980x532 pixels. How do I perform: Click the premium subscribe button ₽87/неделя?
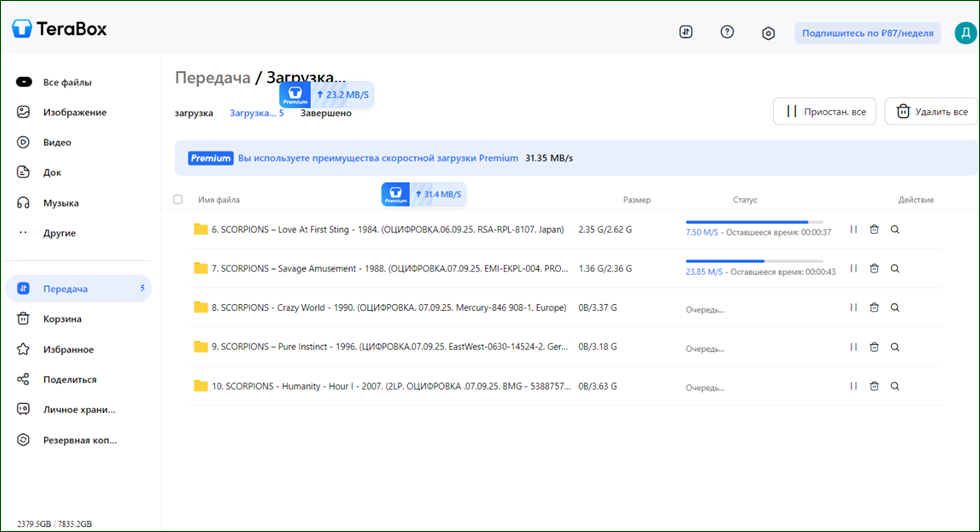coord(868,33)
